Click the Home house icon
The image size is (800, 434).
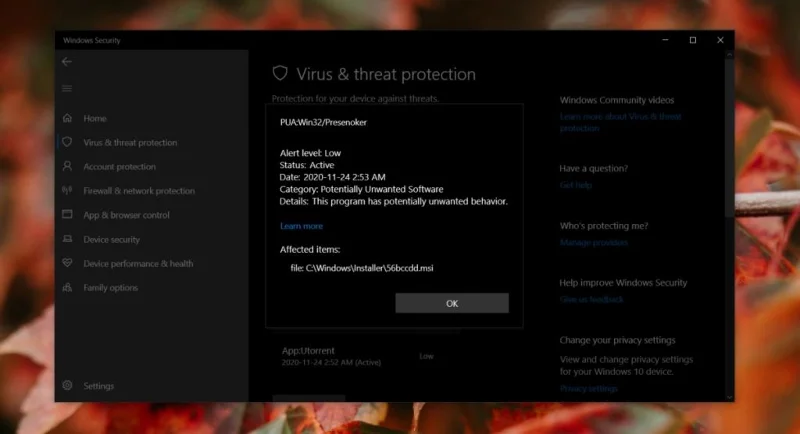coord(67,118)
